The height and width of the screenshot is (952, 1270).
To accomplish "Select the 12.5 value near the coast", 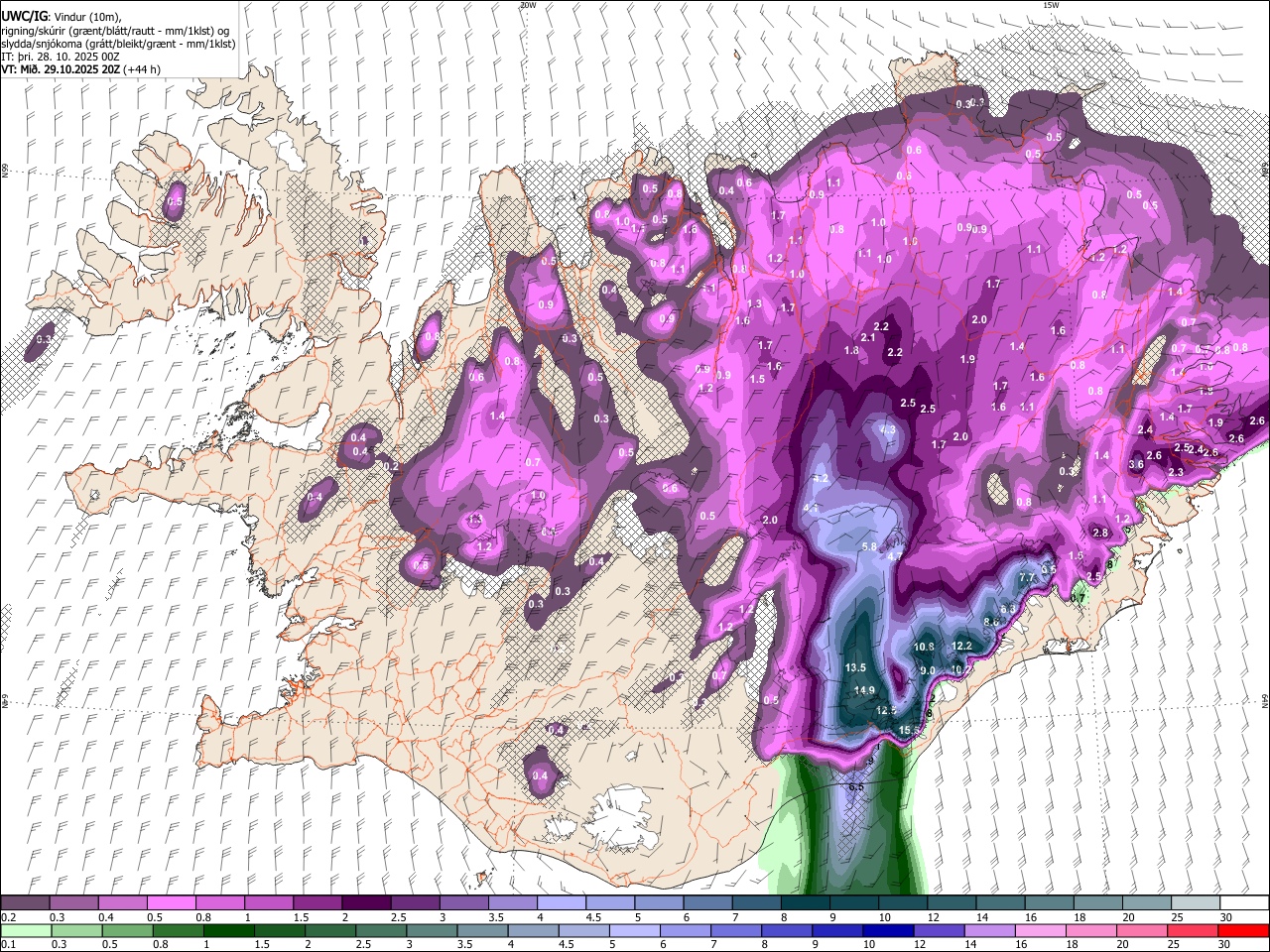I will pos(886,710).
